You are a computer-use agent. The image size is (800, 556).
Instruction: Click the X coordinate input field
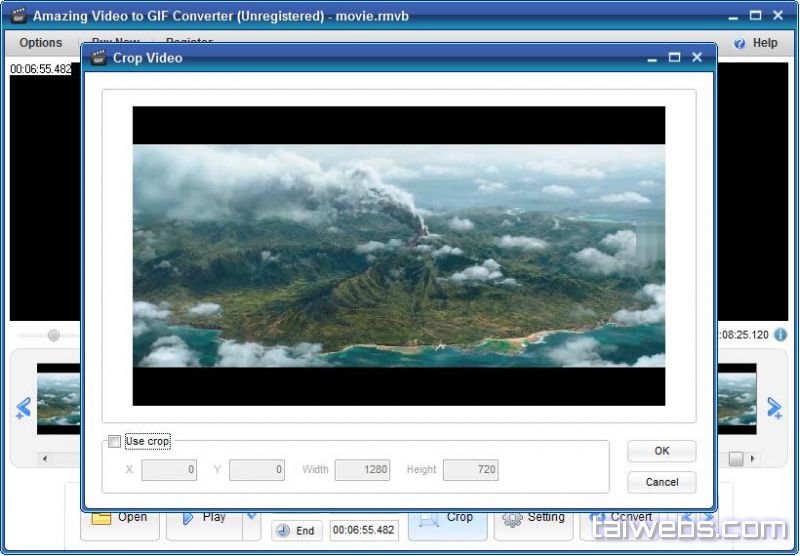tap(169, 470)
